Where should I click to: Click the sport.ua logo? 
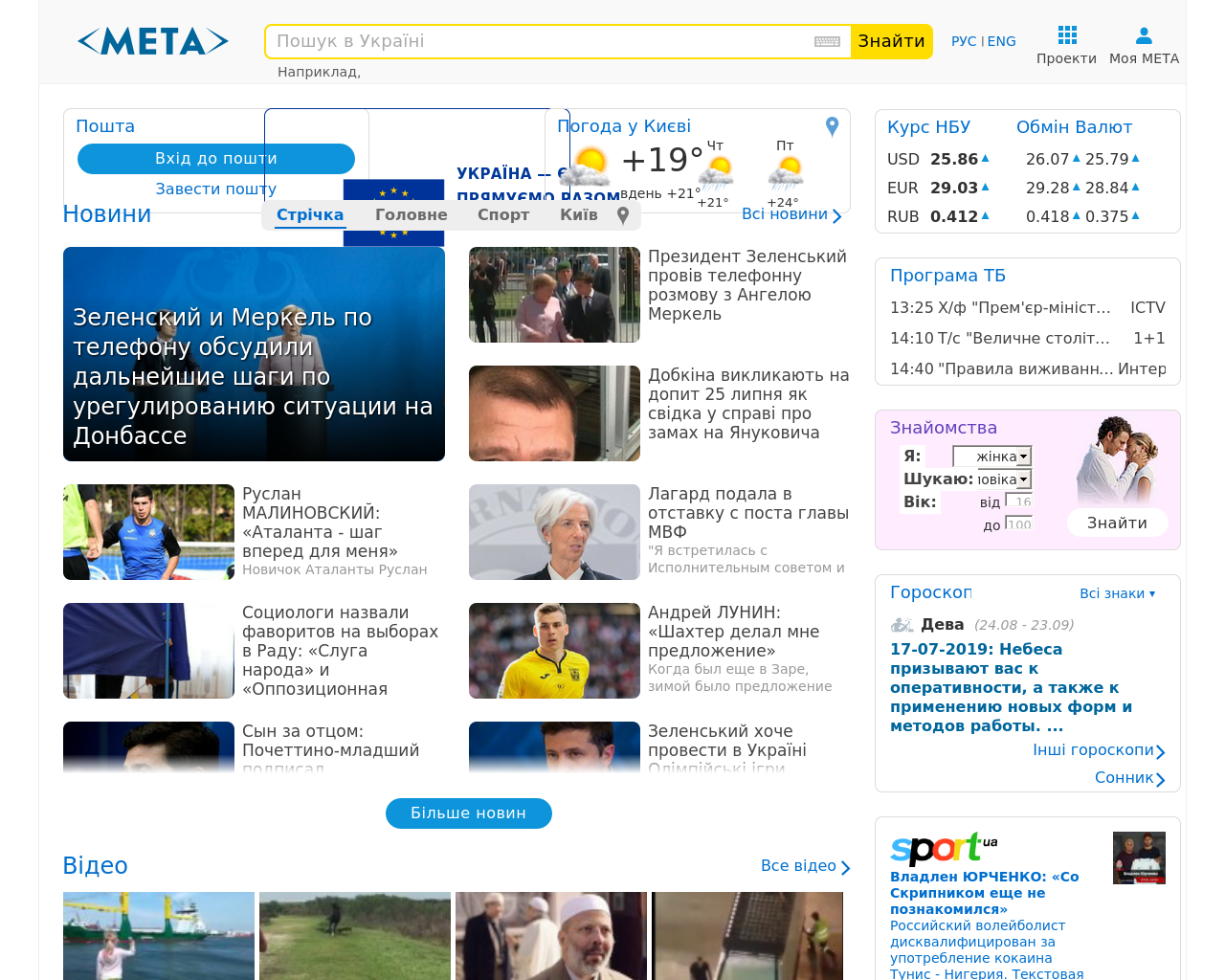tap(943, 848)
